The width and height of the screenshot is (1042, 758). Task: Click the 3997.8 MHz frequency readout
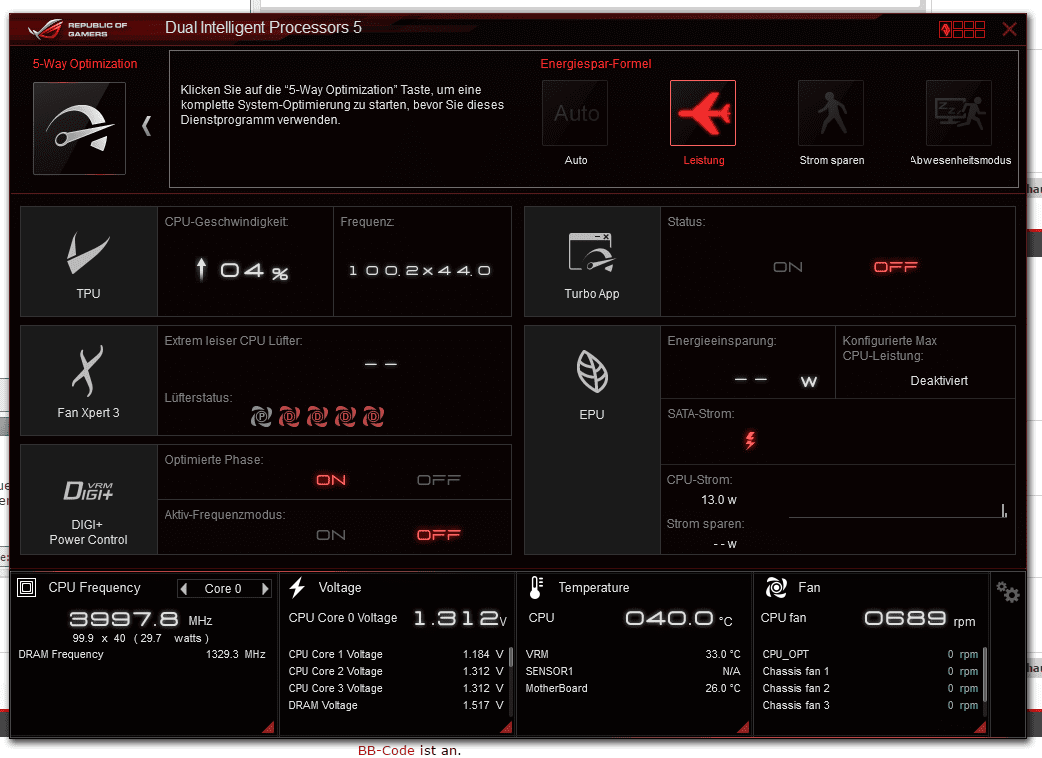141,619
